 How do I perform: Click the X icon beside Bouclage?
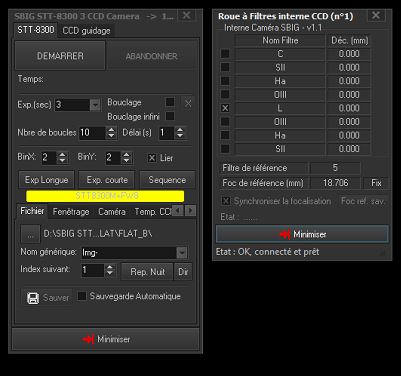[188, 103]
